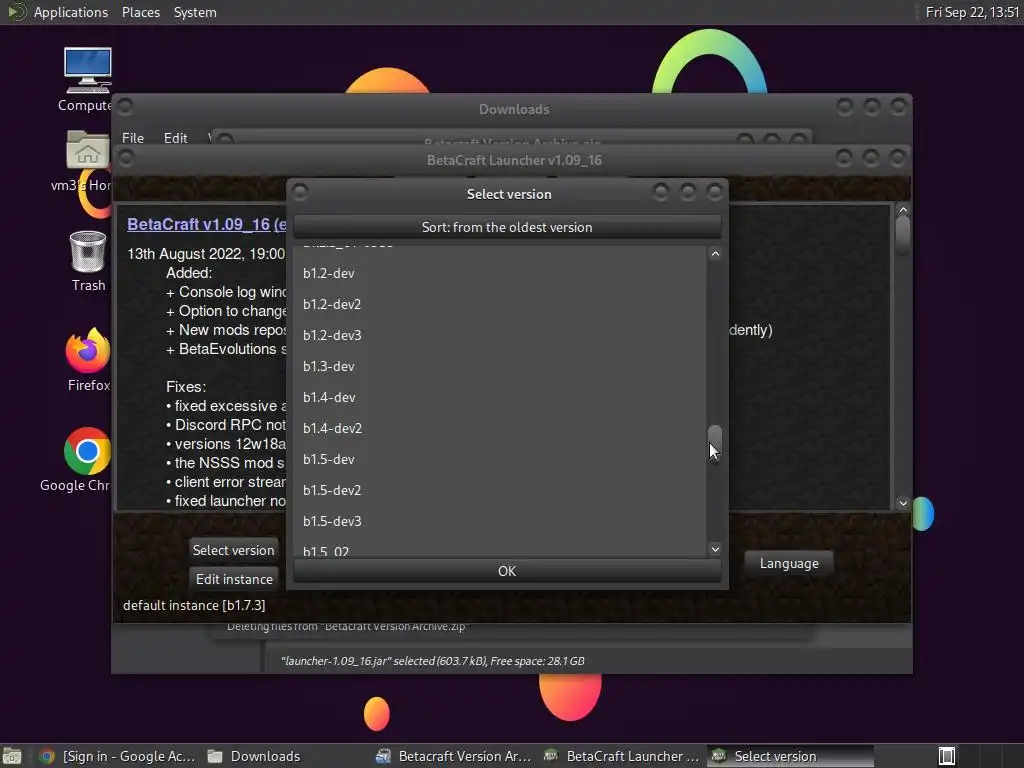Click the Language button

[789, 564]
